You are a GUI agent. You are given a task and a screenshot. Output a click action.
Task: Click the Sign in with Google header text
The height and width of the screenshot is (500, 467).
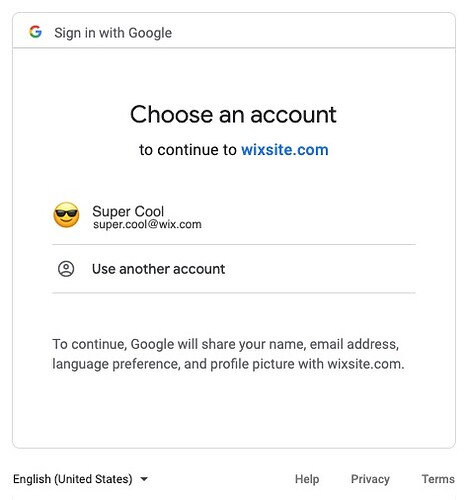pos(113,33)
